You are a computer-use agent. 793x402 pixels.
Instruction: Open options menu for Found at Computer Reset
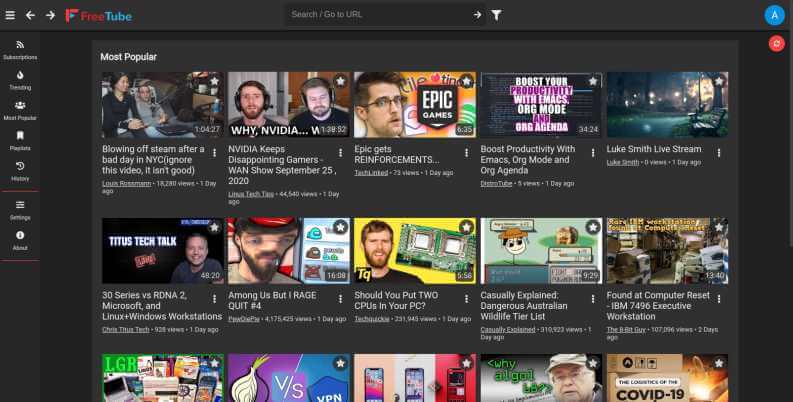(719, 299)
